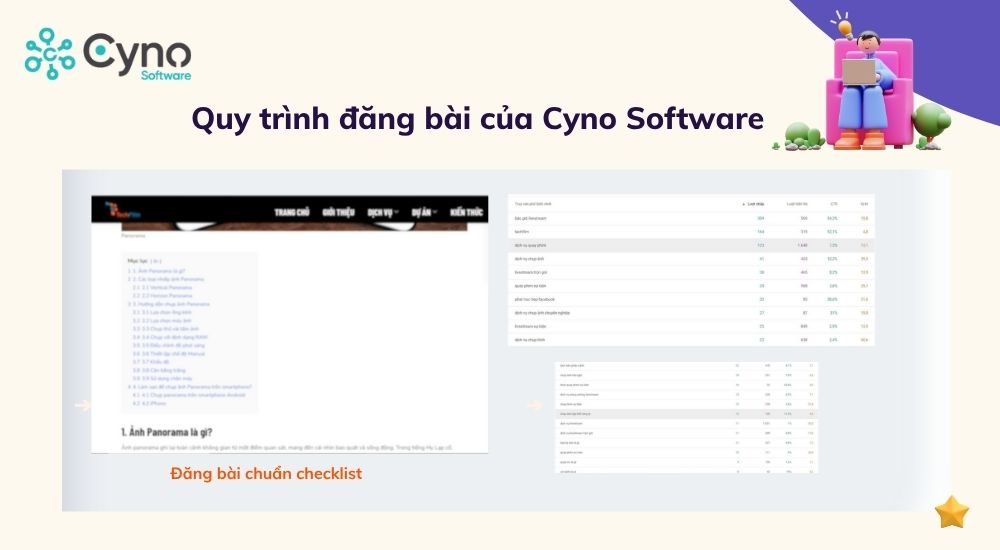Open the KIẾN THỨC menu item
This screenshot has height=550, width=1000.
point(468,212)
